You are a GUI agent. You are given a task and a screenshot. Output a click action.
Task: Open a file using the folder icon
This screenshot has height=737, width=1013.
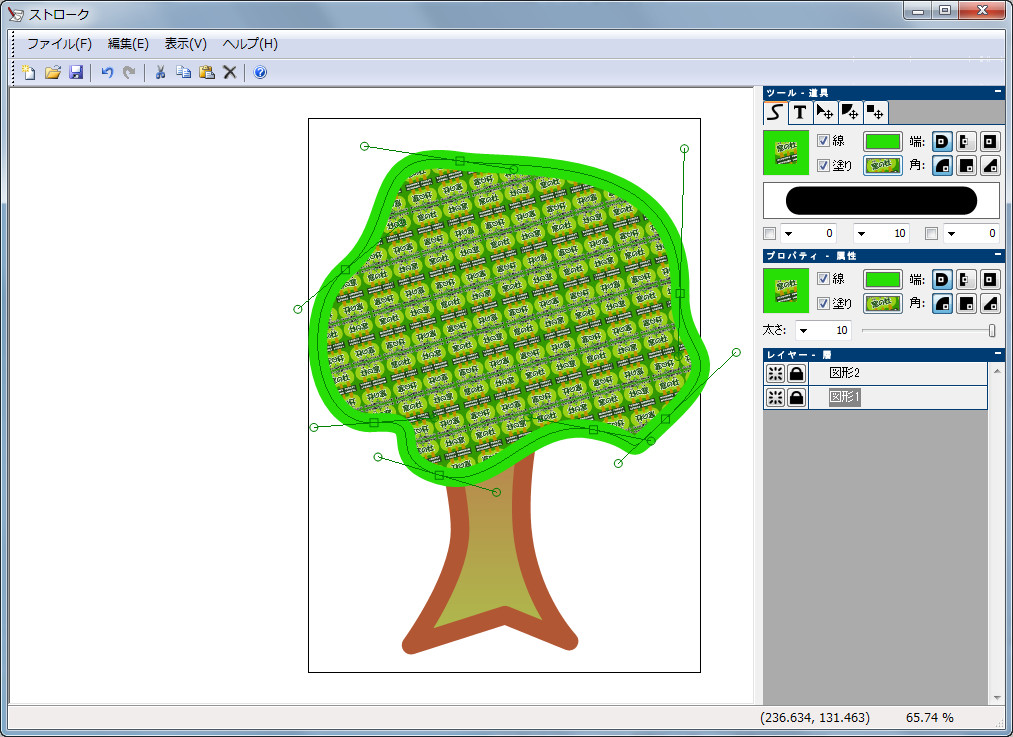coord(53,72)
